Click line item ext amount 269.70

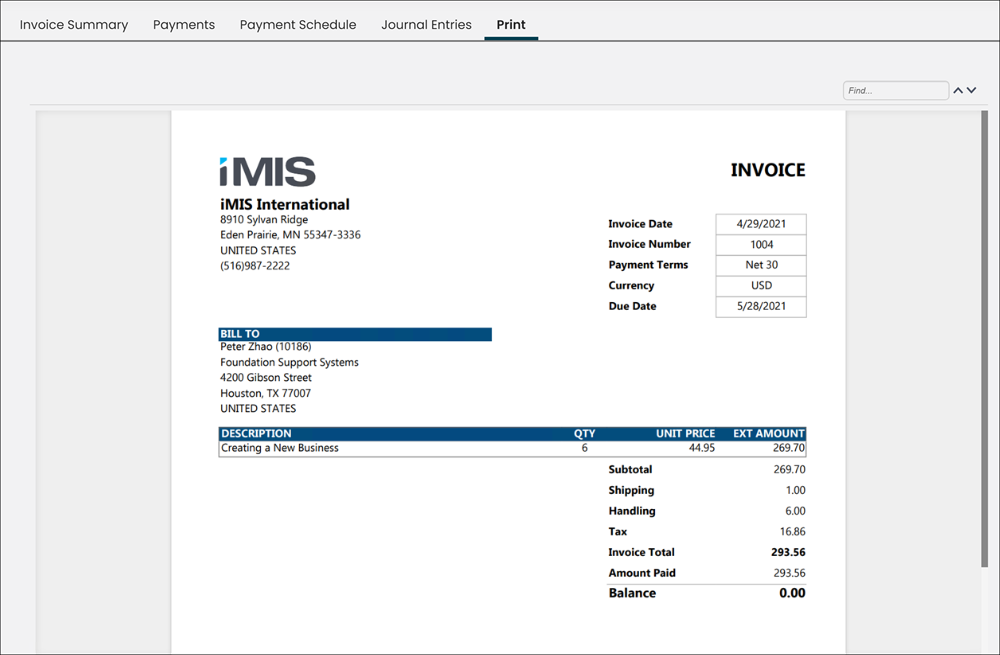point(789,448)
